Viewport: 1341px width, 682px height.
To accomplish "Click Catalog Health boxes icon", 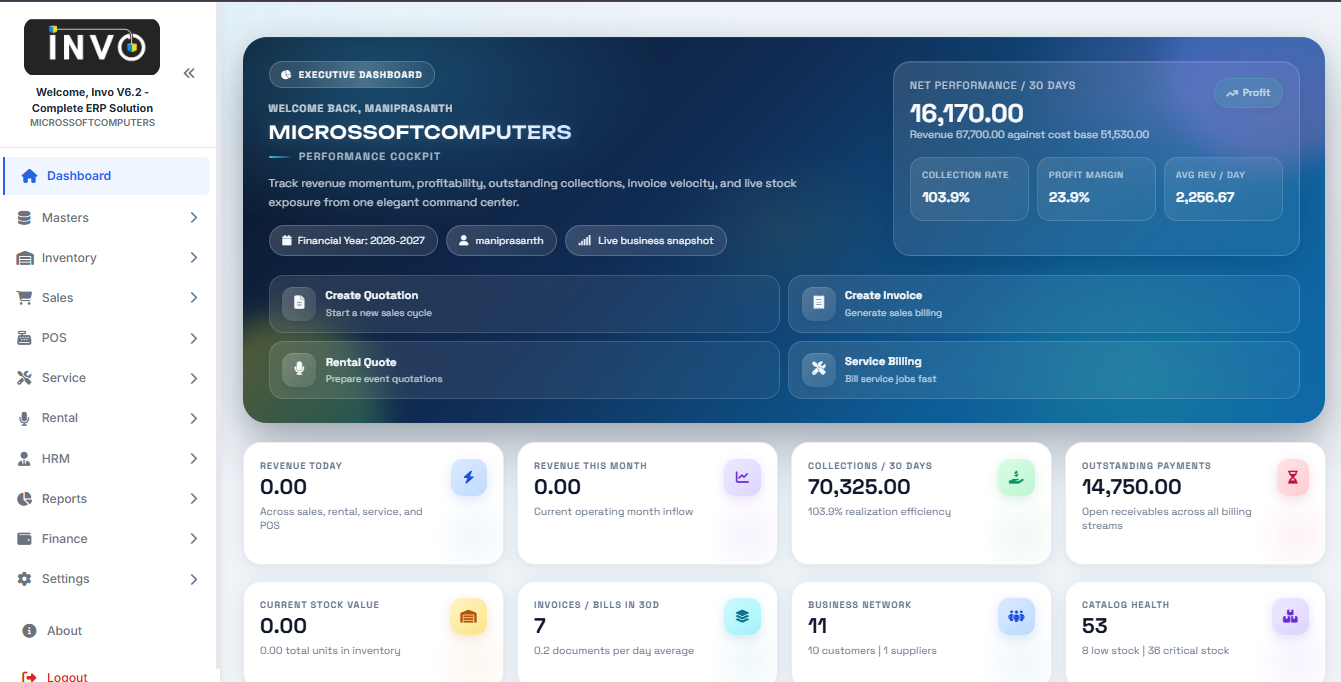I will click(1290, 617).
